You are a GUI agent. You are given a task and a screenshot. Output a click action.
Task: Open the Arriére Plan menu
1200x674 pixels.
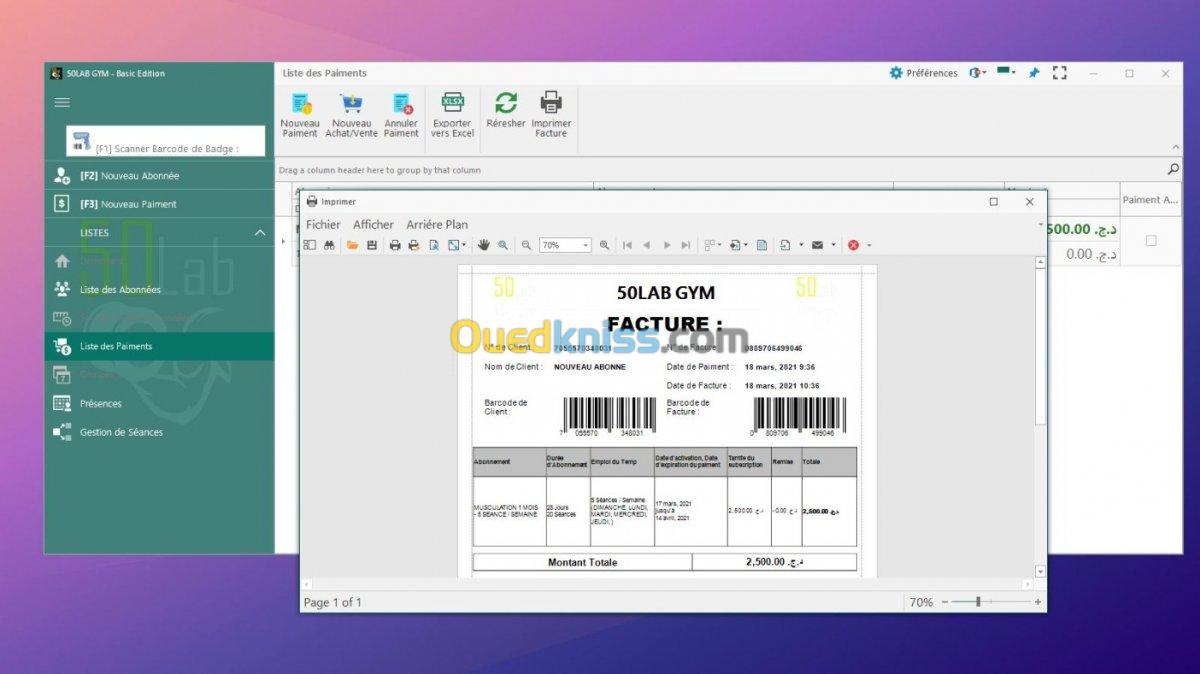(x=437, y=225)
